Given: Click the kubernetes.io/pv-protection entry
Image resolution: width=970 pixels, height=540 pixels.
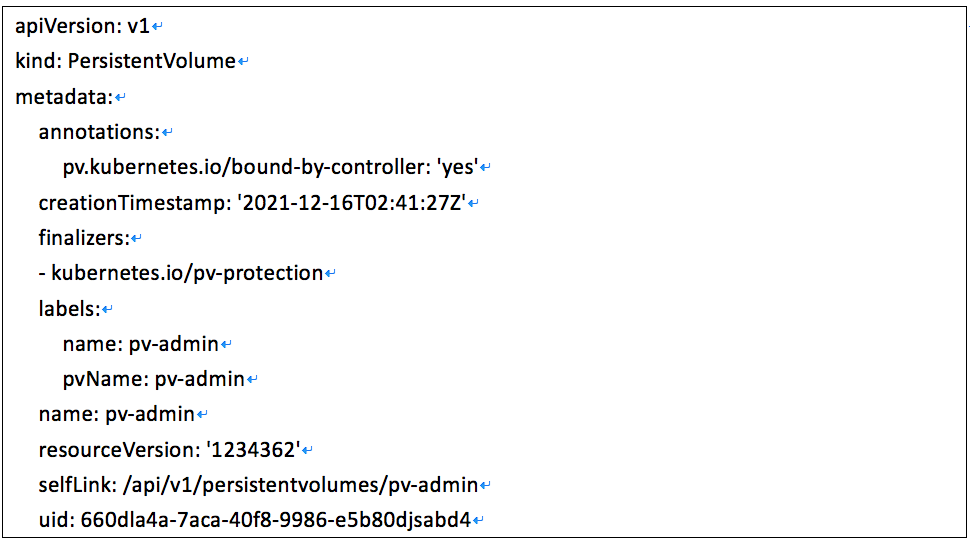Looking at the screenshot, I should pos(187,273).
